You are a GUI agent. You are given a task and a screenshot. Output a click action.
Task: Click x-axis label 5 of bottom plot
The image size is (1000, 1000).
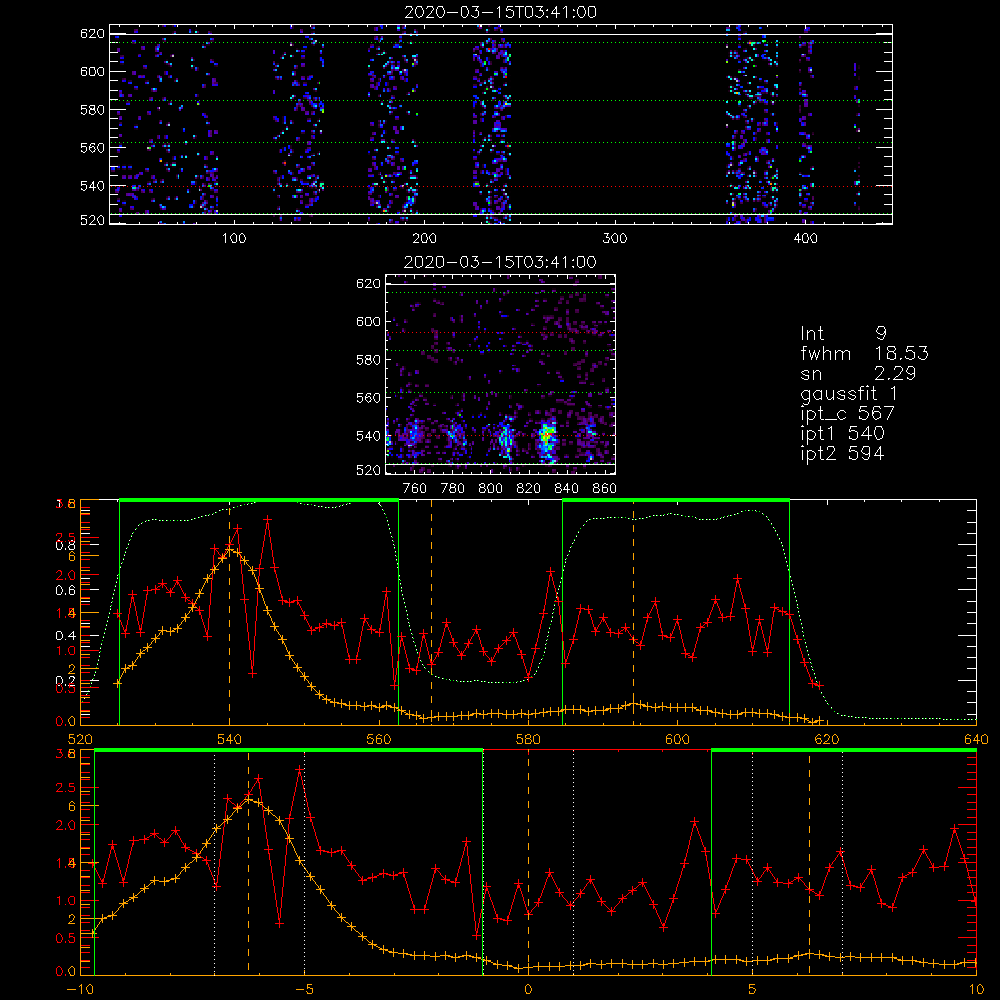[753, 989]
